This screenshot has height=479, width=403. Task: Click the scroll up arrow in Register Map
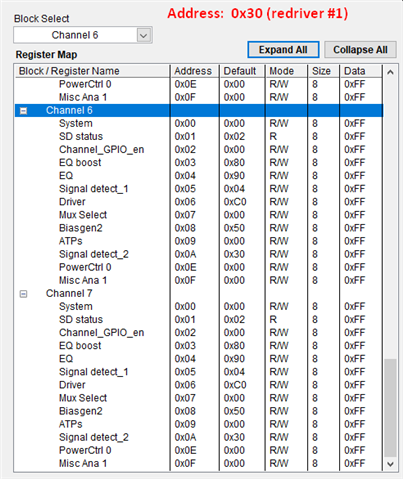coord(390,72)
